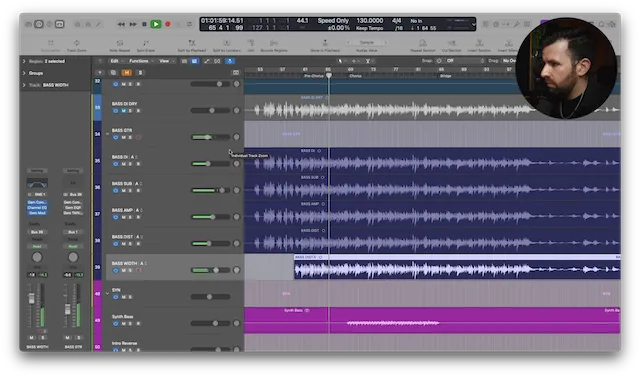The height and width of the screenshot is (377, 640).
Task: Expand the Region inspector section
Action: tap(24, 61)
